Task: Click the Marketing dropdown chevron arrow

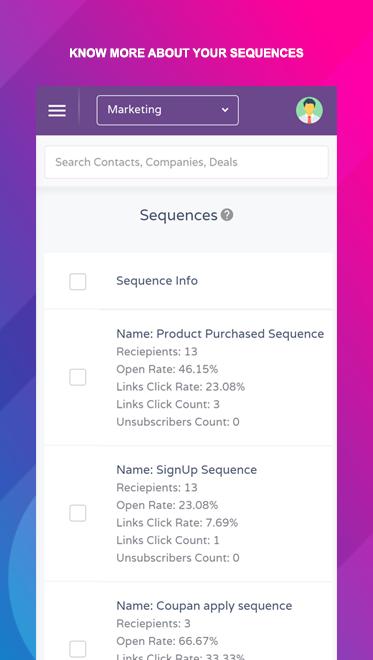Action: pyautogui.click(x=225, y=110)
